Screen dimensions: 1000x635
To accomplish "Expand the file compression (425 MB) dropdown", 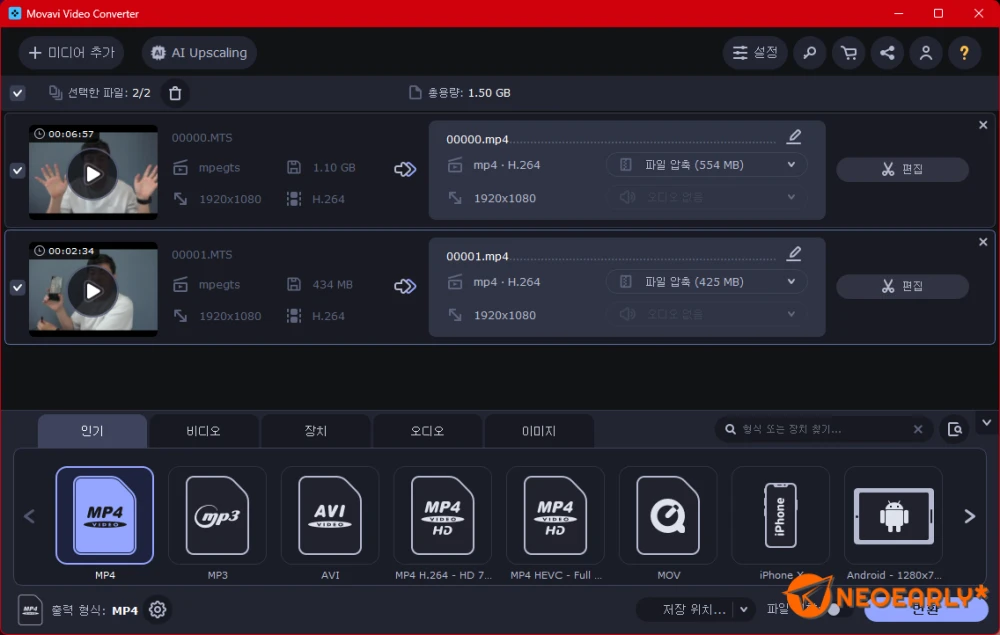I will (x=707, y=282).
